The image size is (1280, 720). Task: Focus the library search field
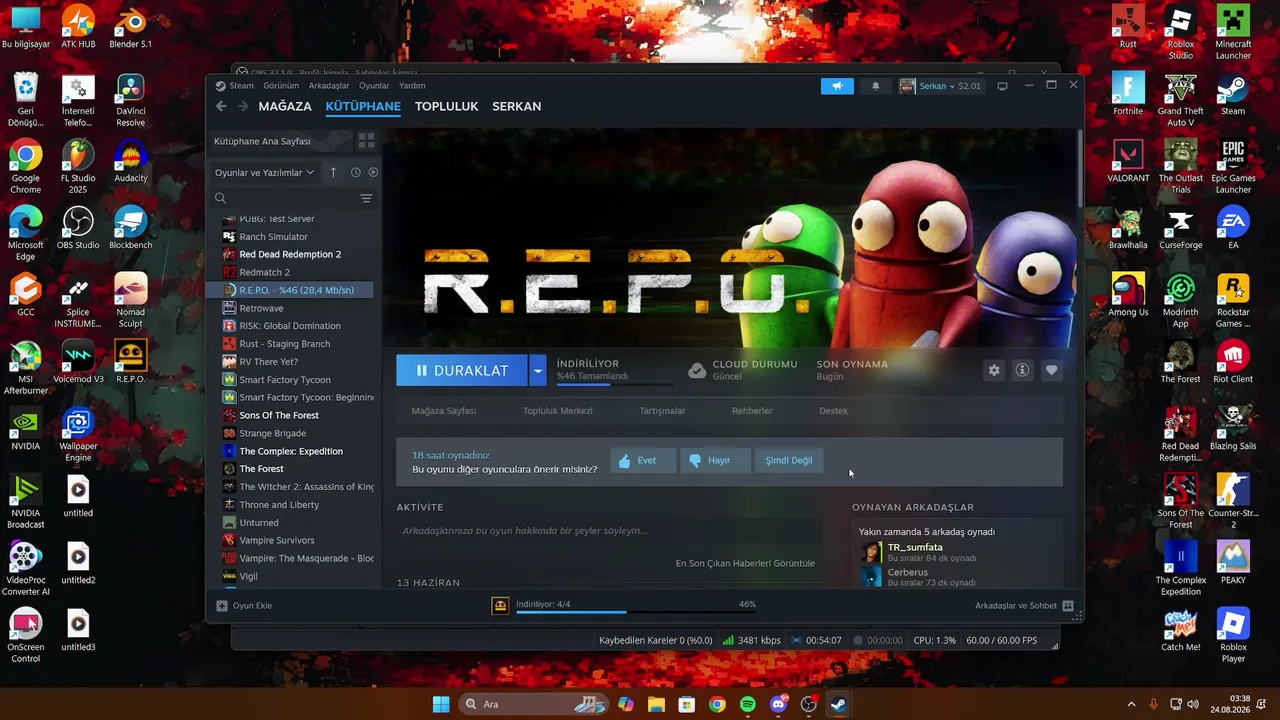[x=285, y=198]
